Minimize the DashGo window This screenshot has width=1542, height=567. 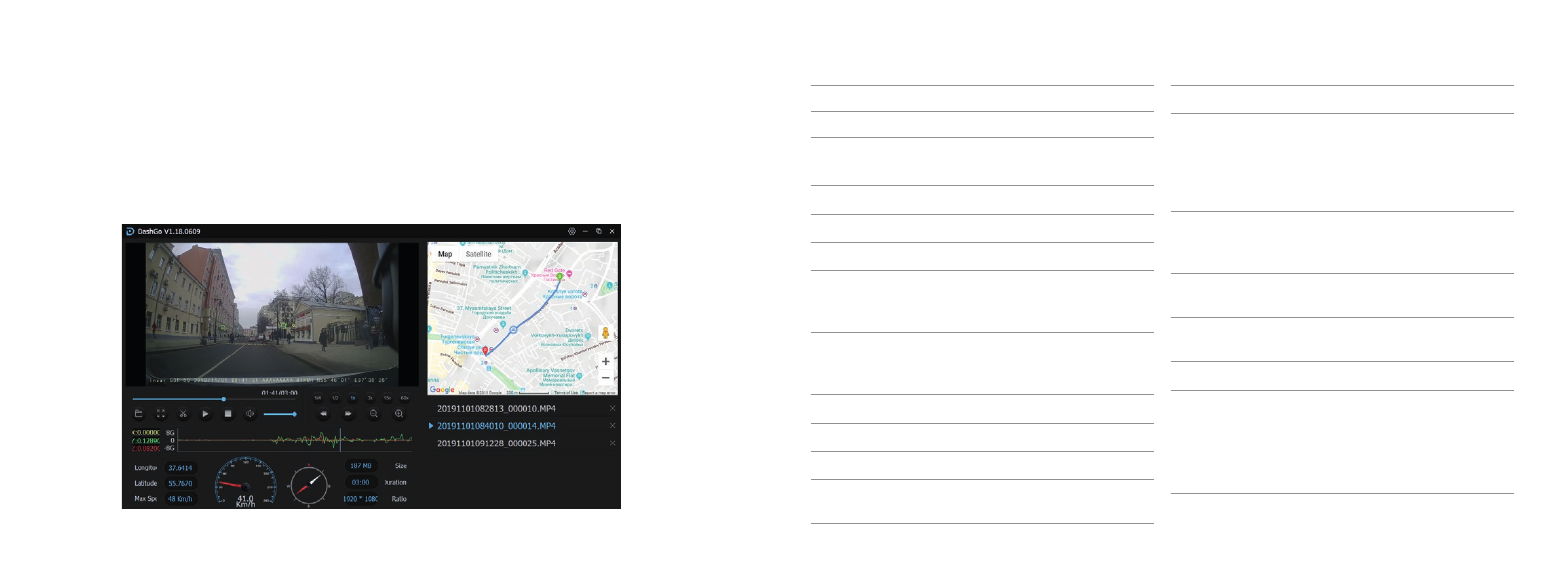pyautogui.click(x=585, y=231)
